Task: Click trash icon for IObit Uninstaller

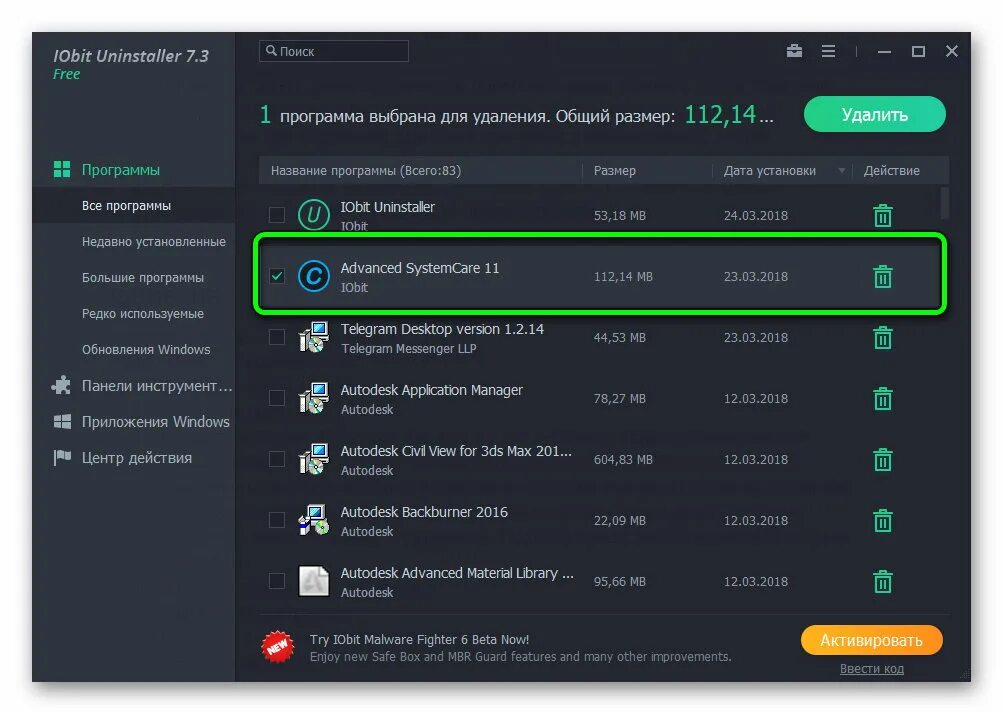Action: click(883, 216)
